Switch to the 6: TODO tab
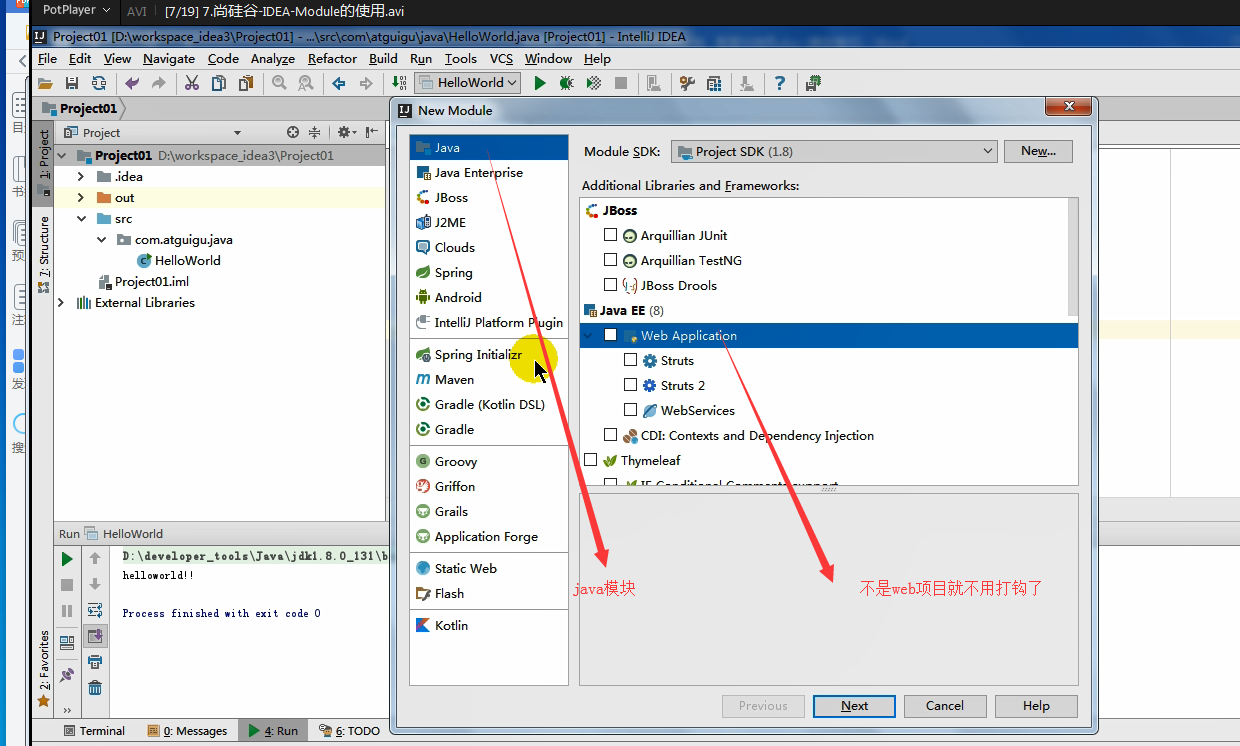 pos(350,731)
